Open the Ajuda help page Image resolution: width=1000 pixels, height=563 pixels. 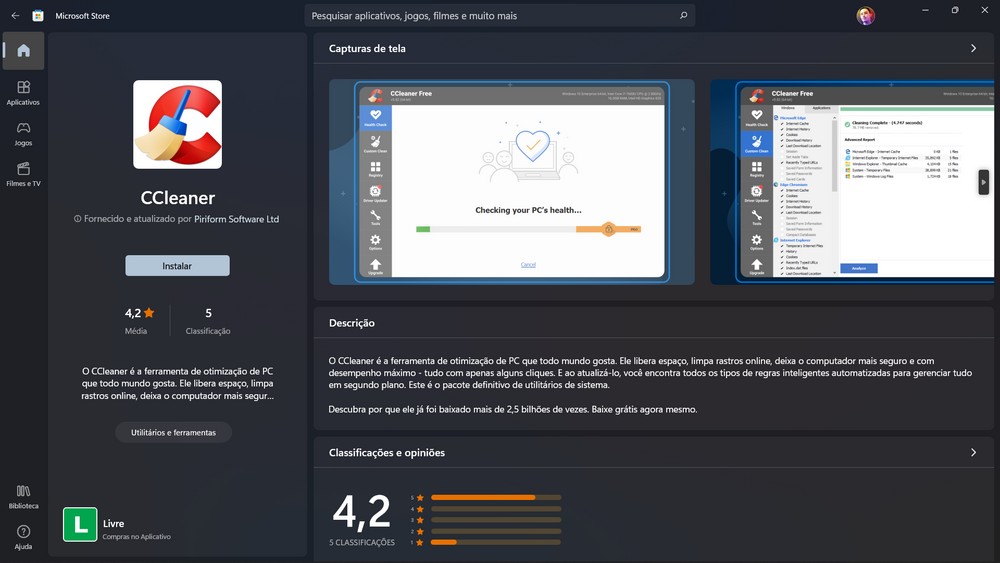23,537
